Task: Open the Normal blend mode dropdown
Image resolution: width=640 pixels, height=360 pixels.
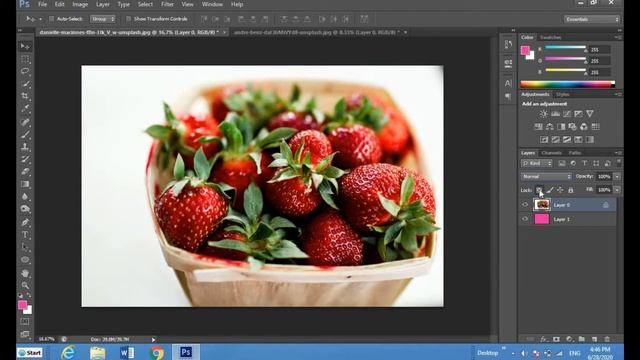Action: (x=546, y=177)
